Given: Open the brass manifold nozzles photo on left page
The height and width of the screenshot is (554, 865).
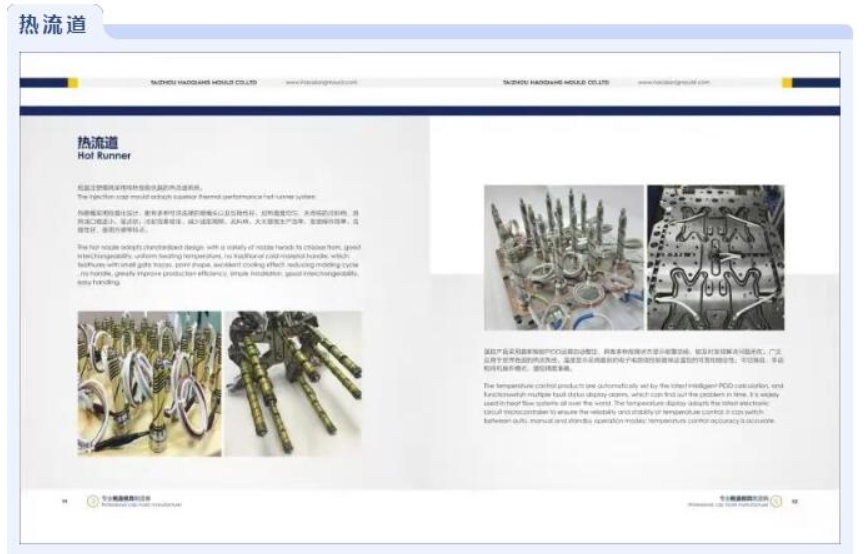Looking at the screenshot, I should pyautogui.click(x=293, y=383).
